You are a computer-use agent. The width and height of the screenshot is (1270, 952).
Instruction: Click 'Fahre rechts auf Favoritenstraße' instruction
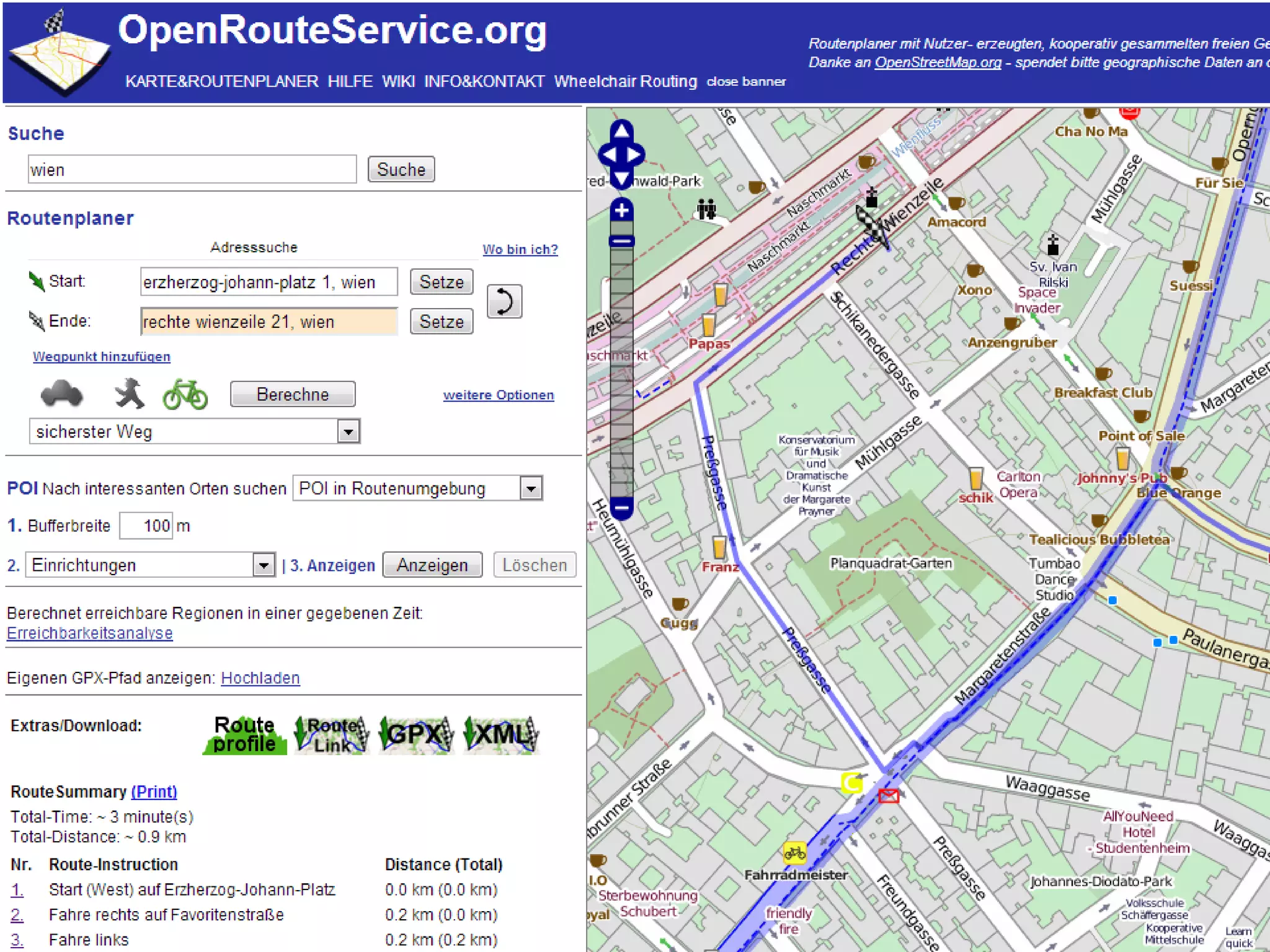point(166,915)
